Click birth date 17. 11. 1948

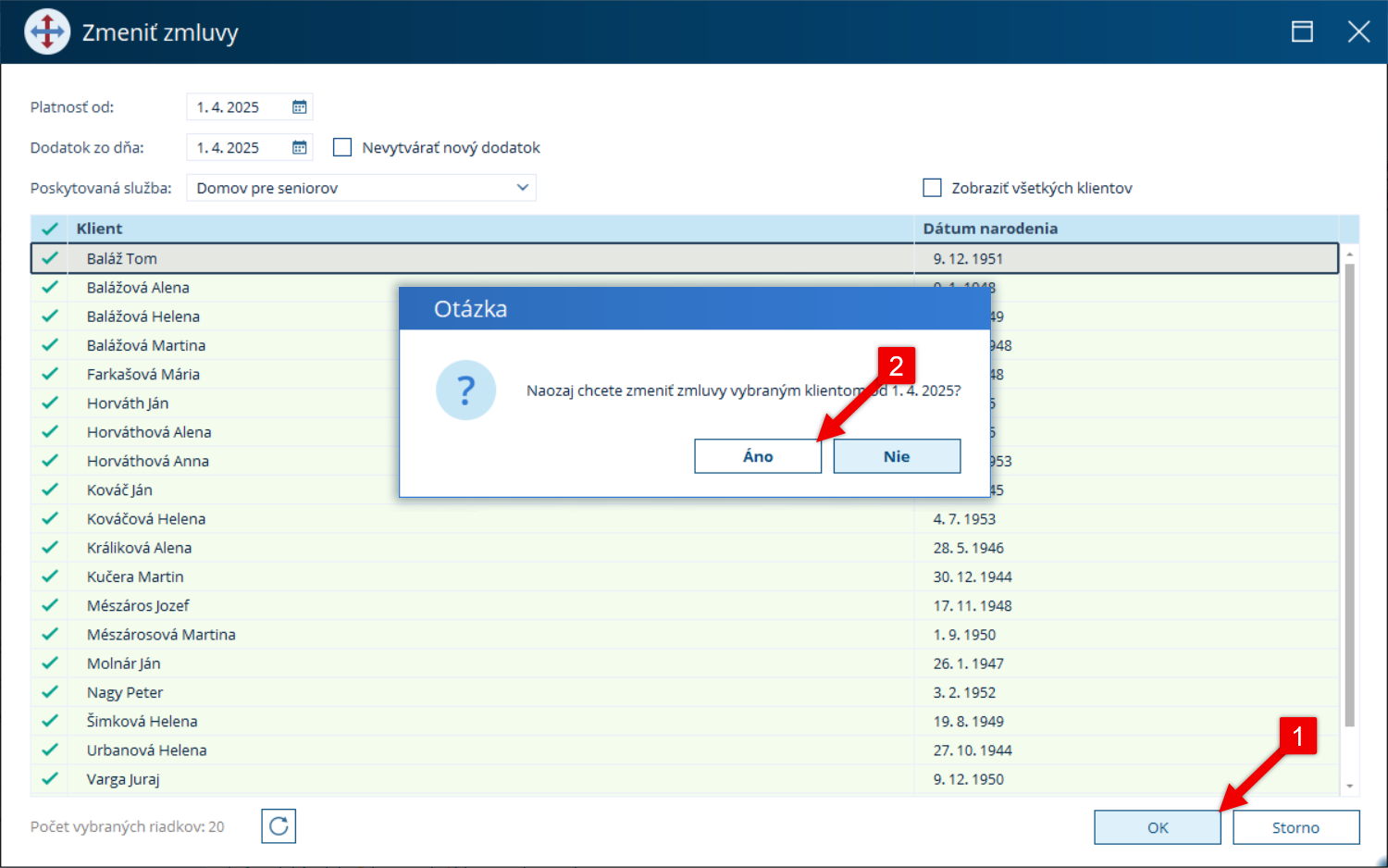coord(973,605)
